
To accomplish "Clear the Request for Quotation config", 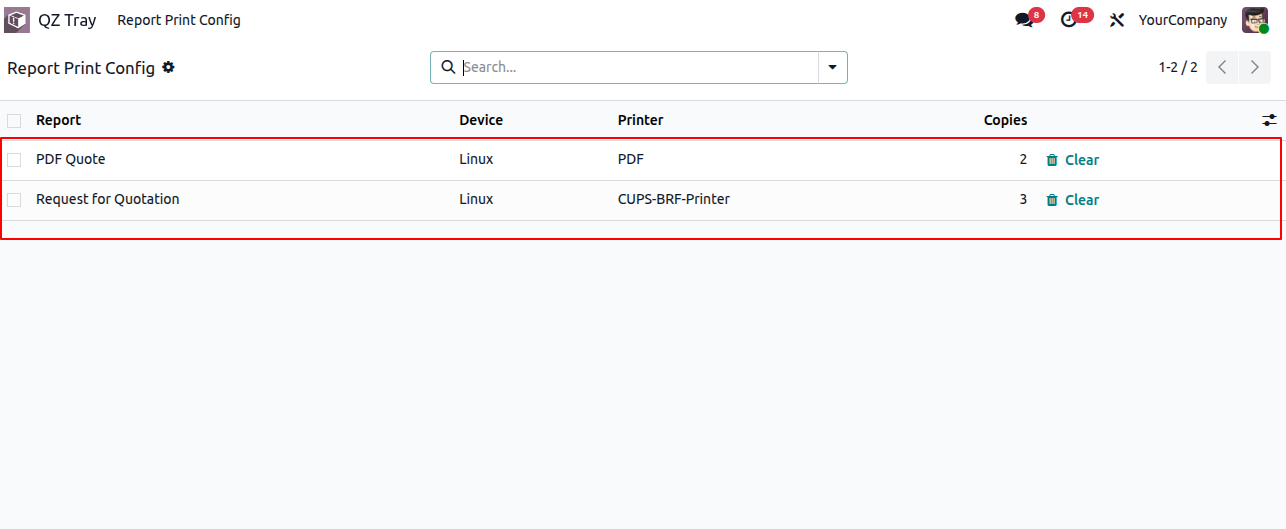I will (x=1072, y=200).
